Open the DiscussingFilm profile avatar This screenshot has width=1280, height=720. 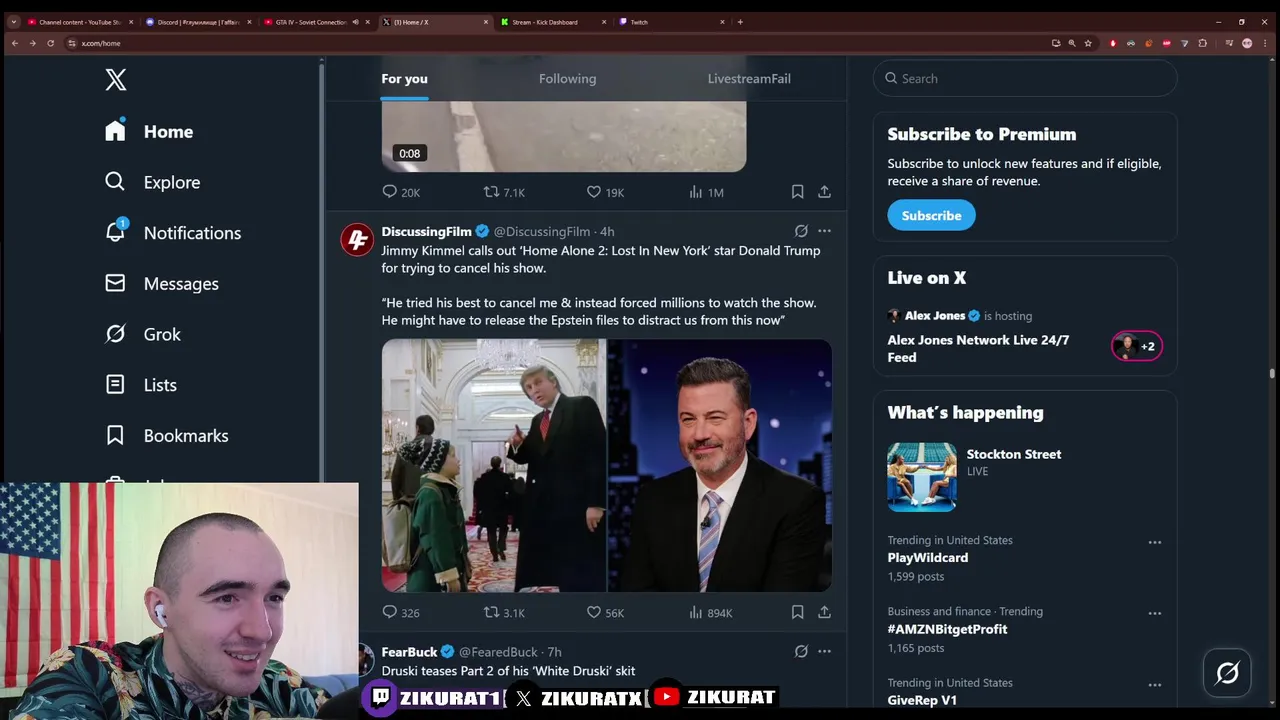click(357, 240)
